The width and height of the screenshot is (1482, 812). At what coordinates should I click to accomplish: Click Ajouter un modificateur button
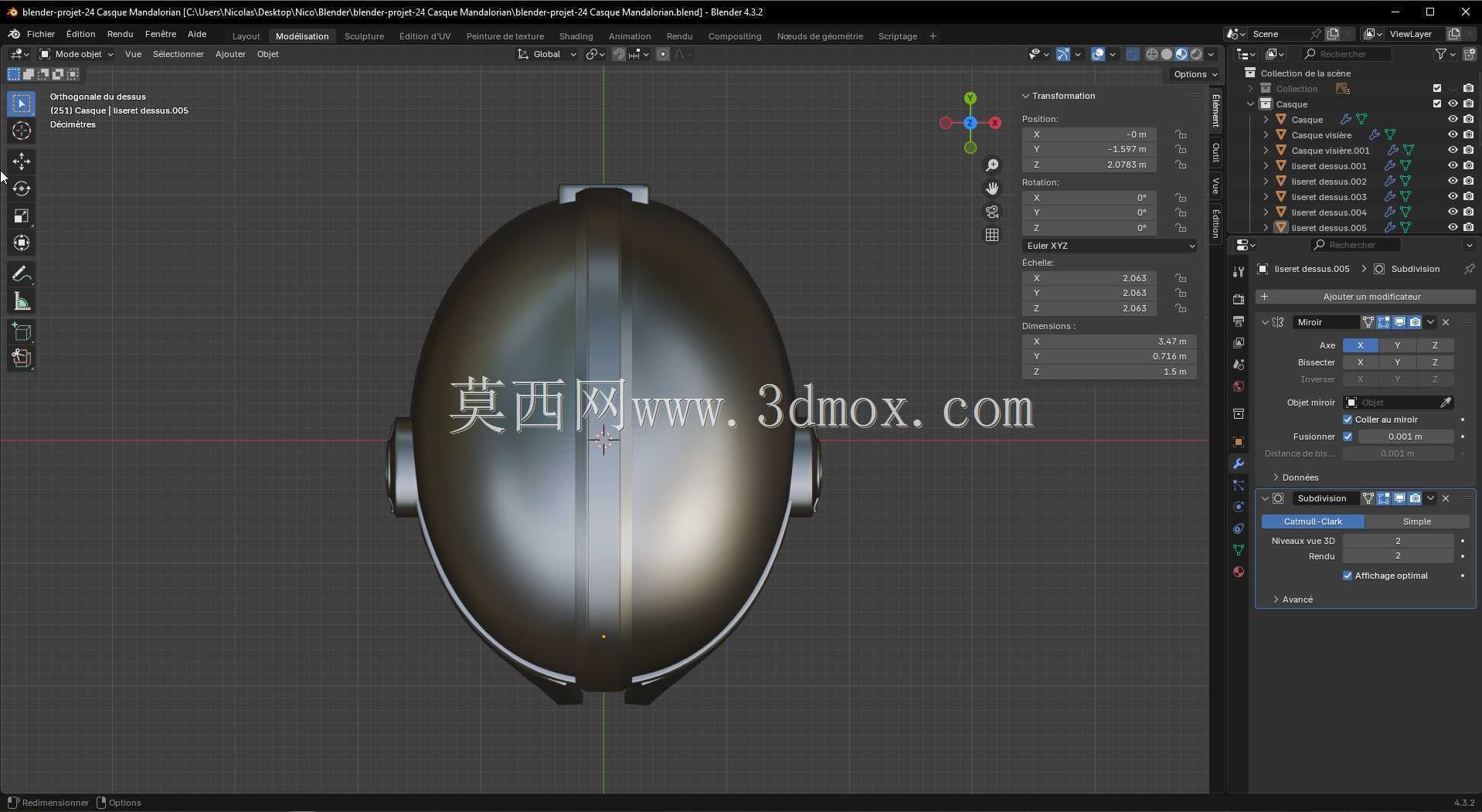[1365, 297]
